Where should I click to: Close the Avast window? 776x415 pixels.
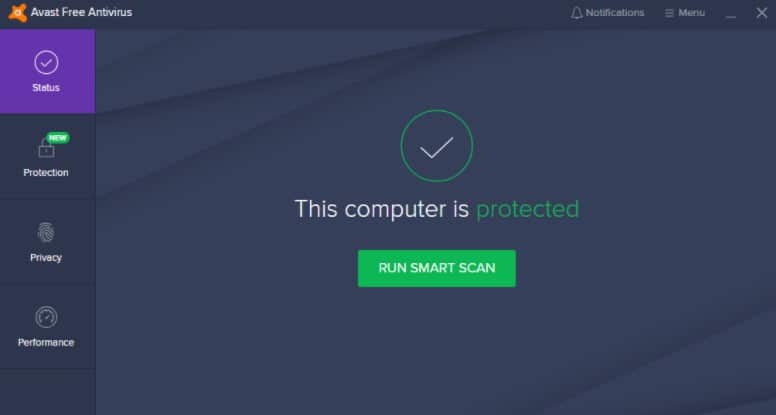point(762,13)
